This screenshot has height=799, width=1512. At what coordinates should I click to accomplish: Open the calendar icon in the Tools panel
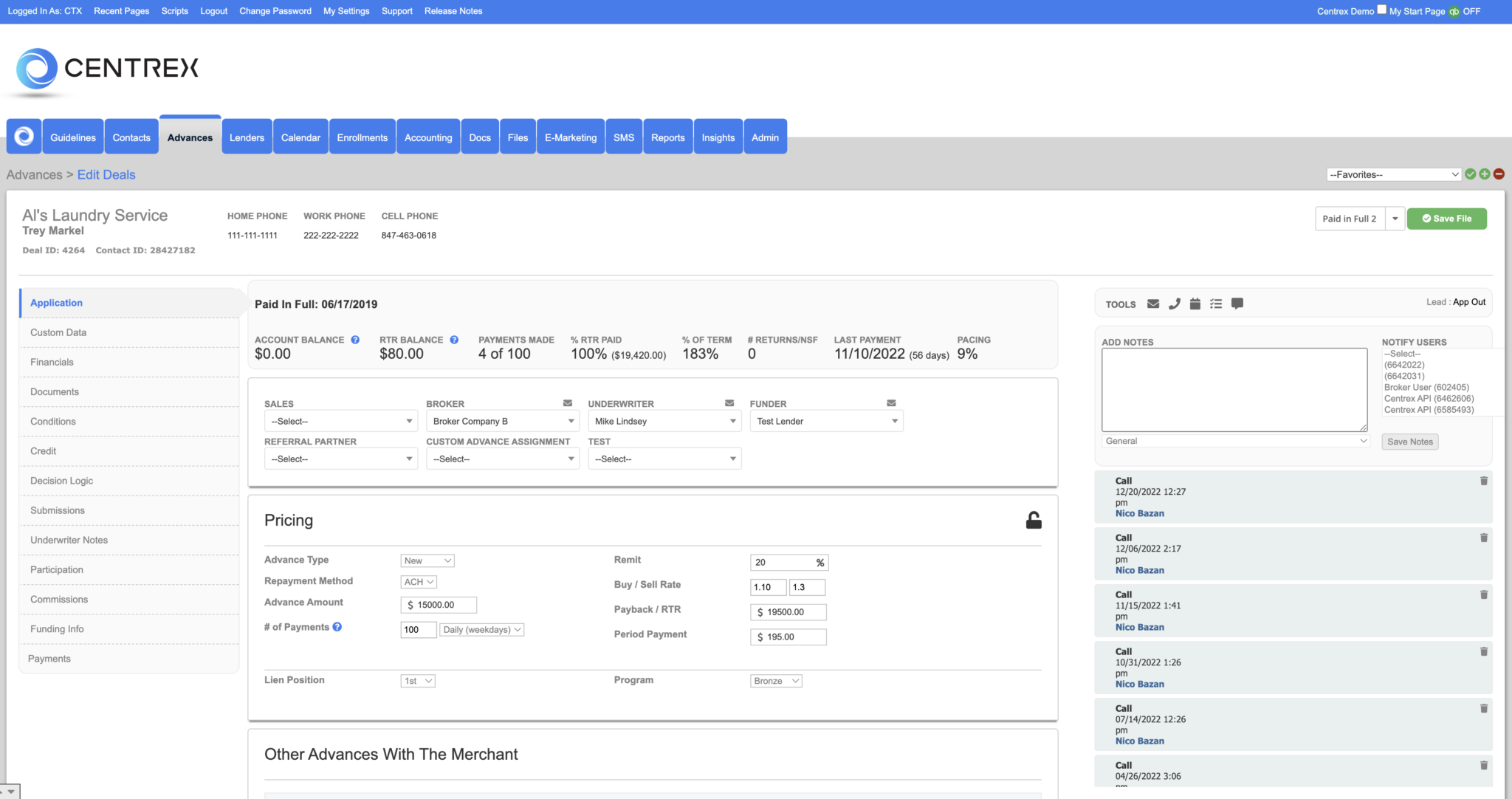click(x=1195, y=304)
